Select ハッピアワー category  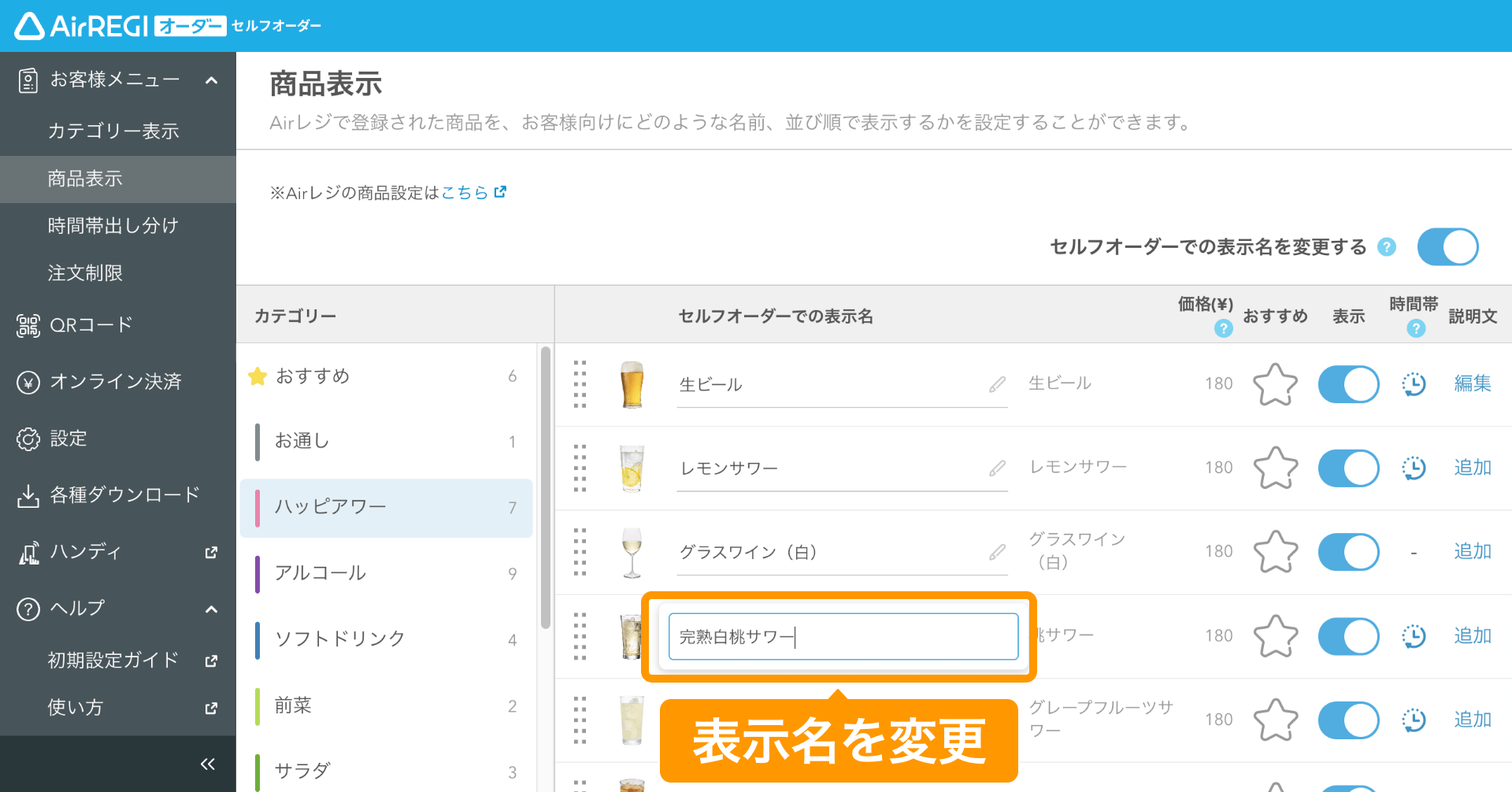(x=386, y=508)
